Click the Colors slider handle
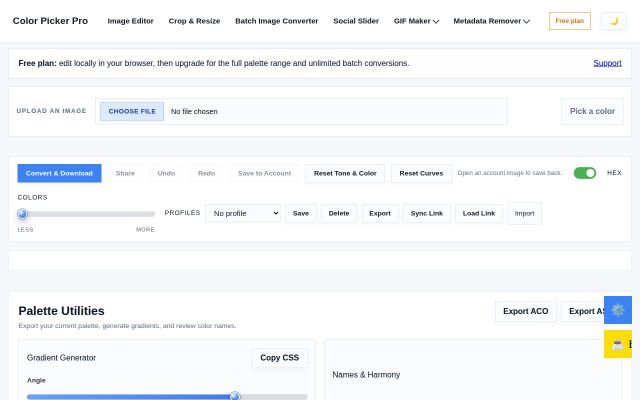This screenshot has height=400, width=640. 22,214
